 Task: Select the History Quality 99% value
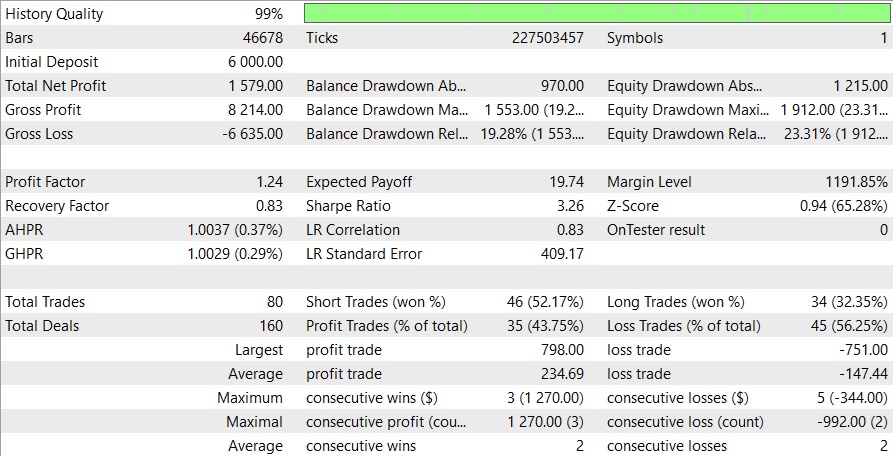[x=268, y=14]
